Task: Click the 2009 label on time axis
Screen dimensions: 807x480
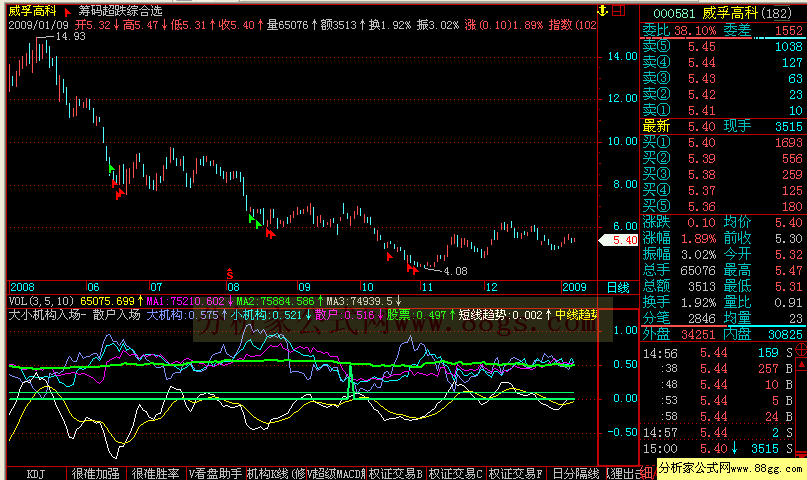Action: click(x=574, y=287)
